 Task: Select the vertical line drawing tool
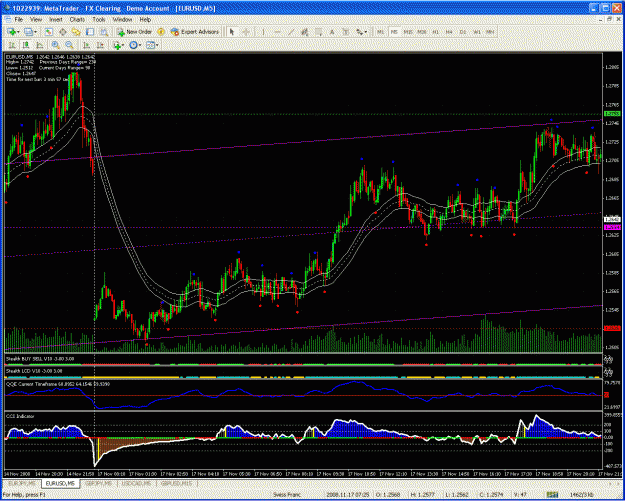263,32
